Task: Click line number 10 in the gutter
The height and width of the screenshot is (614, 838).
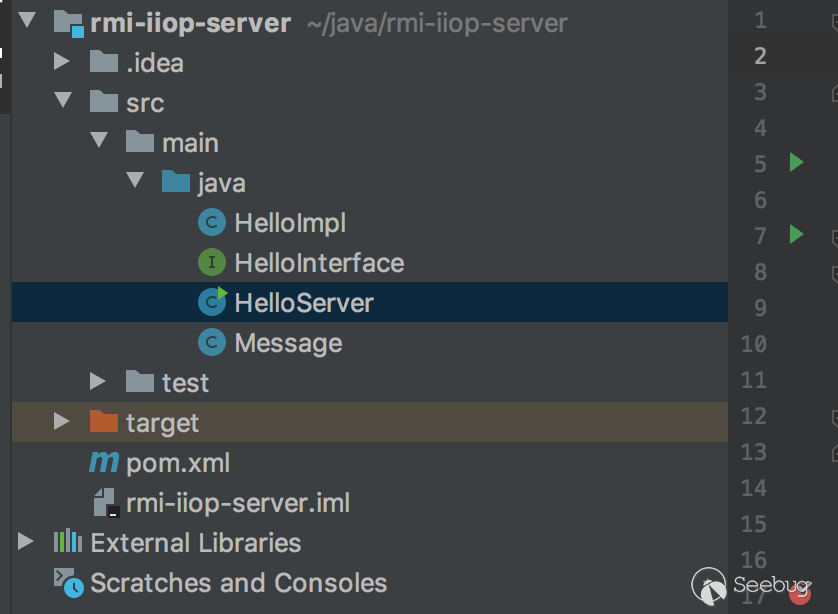Action: pos(753,344)
